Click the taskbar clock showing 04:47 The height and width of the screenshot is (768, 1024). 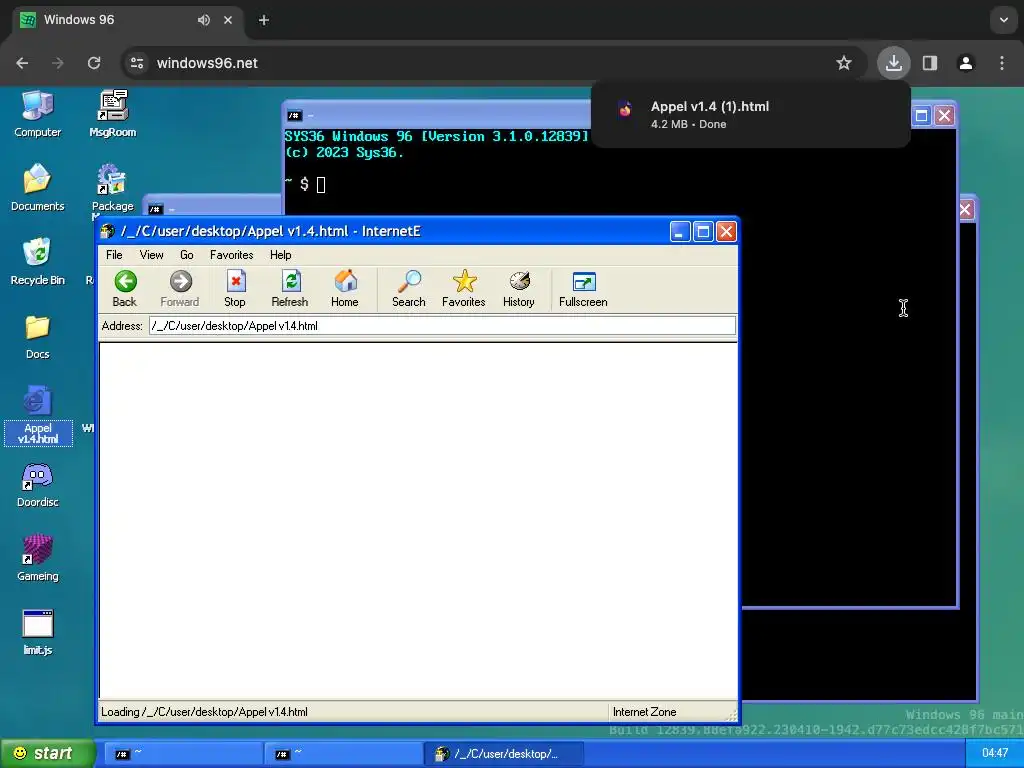995,753
